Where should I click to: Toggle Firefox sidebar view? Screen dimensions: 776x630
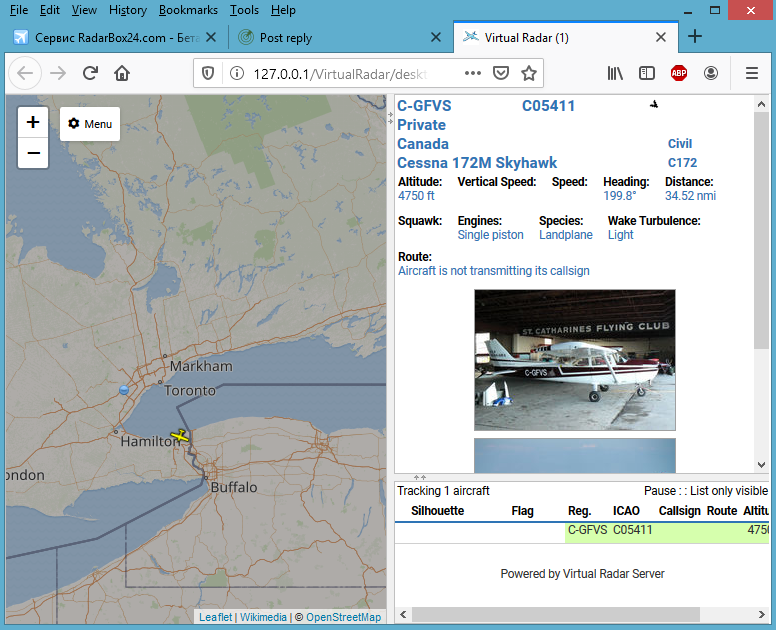tap(647, 73)
